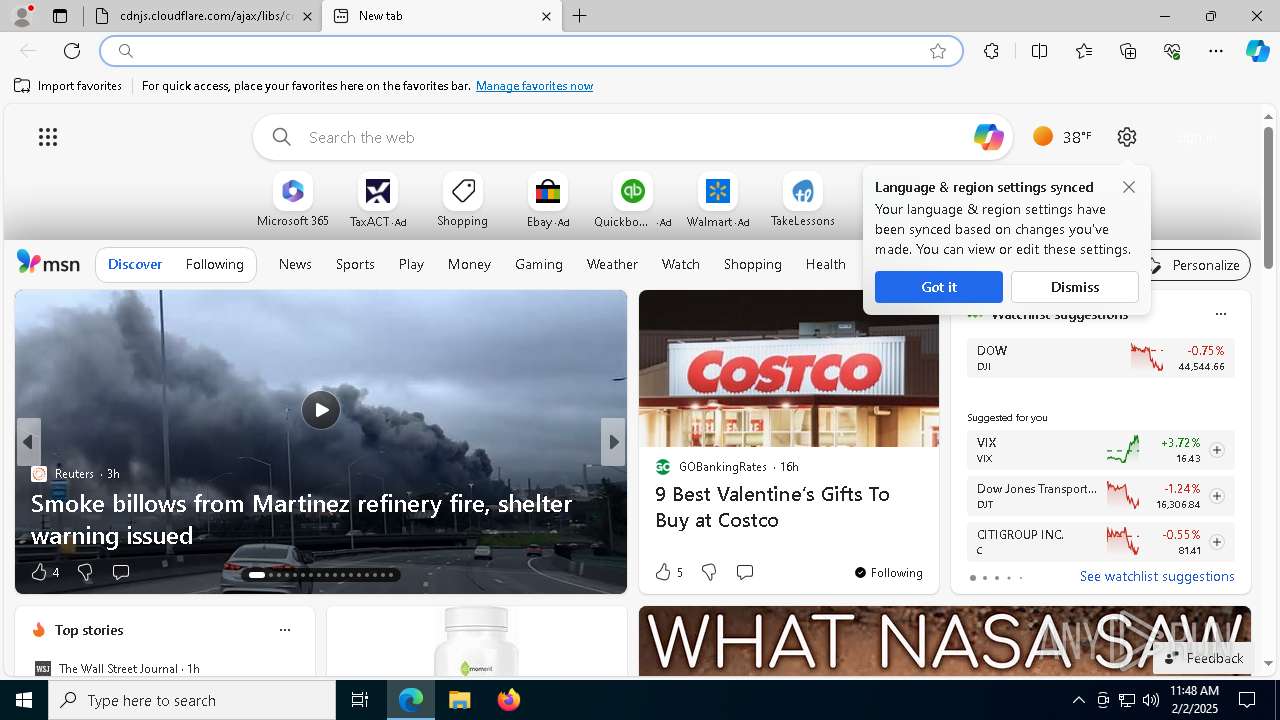Image resolution: width=1280 pixels, height=720 pixels.
Task: Add Dow Jones Transport to watchlist
Action: pyautogui.click(x=1217, y=496)
